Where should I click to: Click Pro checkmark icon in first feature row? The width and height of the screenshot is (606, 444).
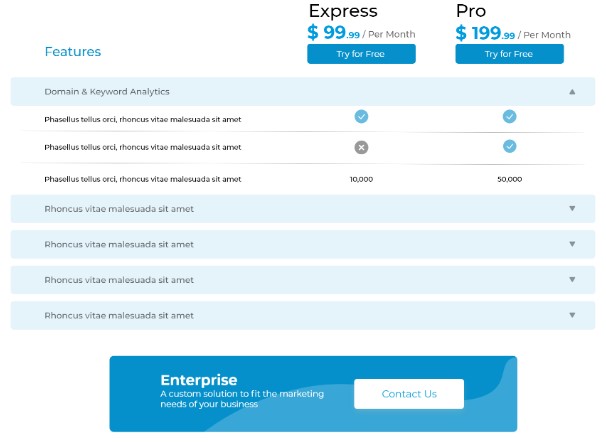tap(509, 116)
